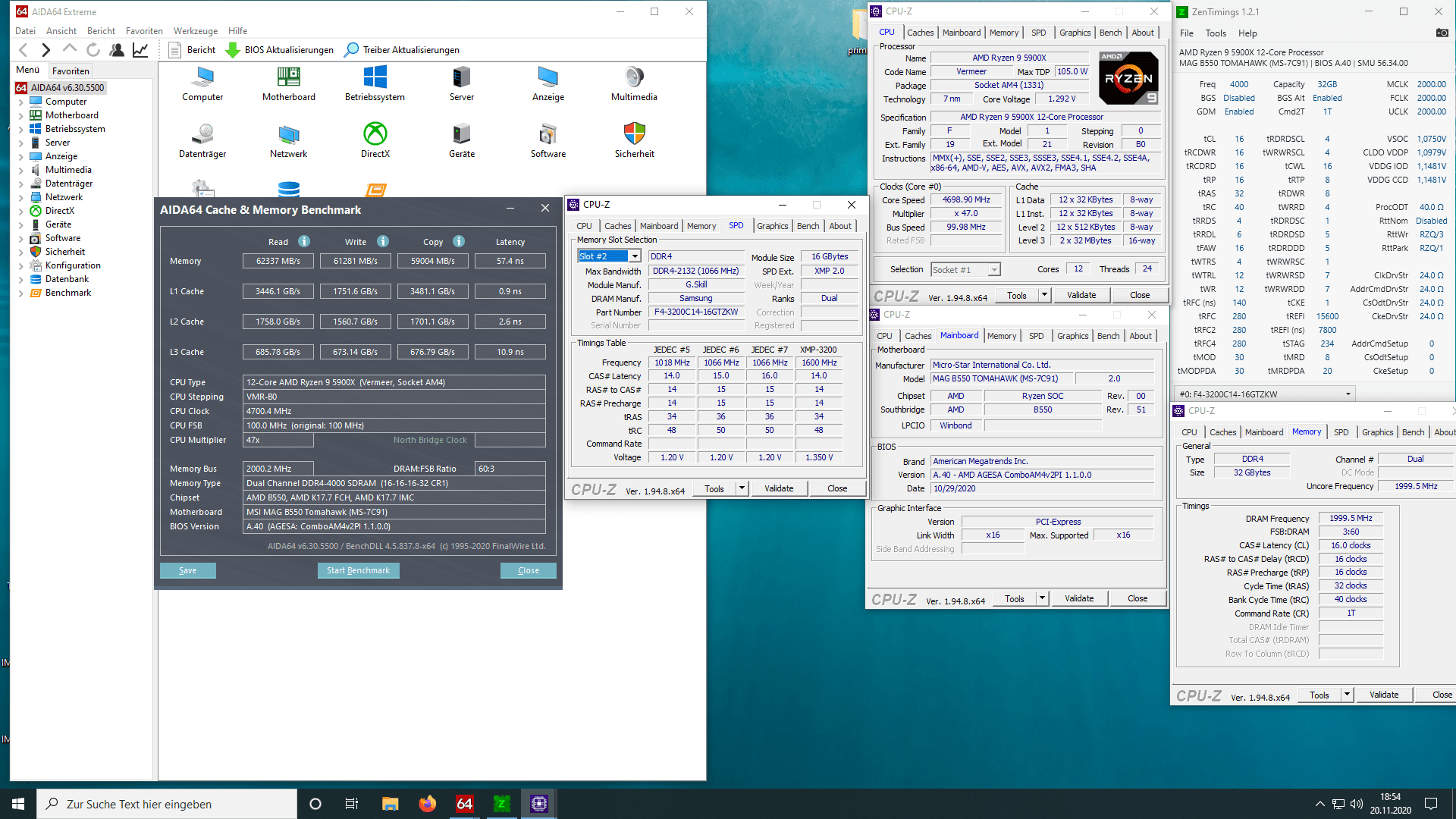Click the Copy info icon in benchmark
This screenshot has width=1456, height=819.
pos(459,241)
